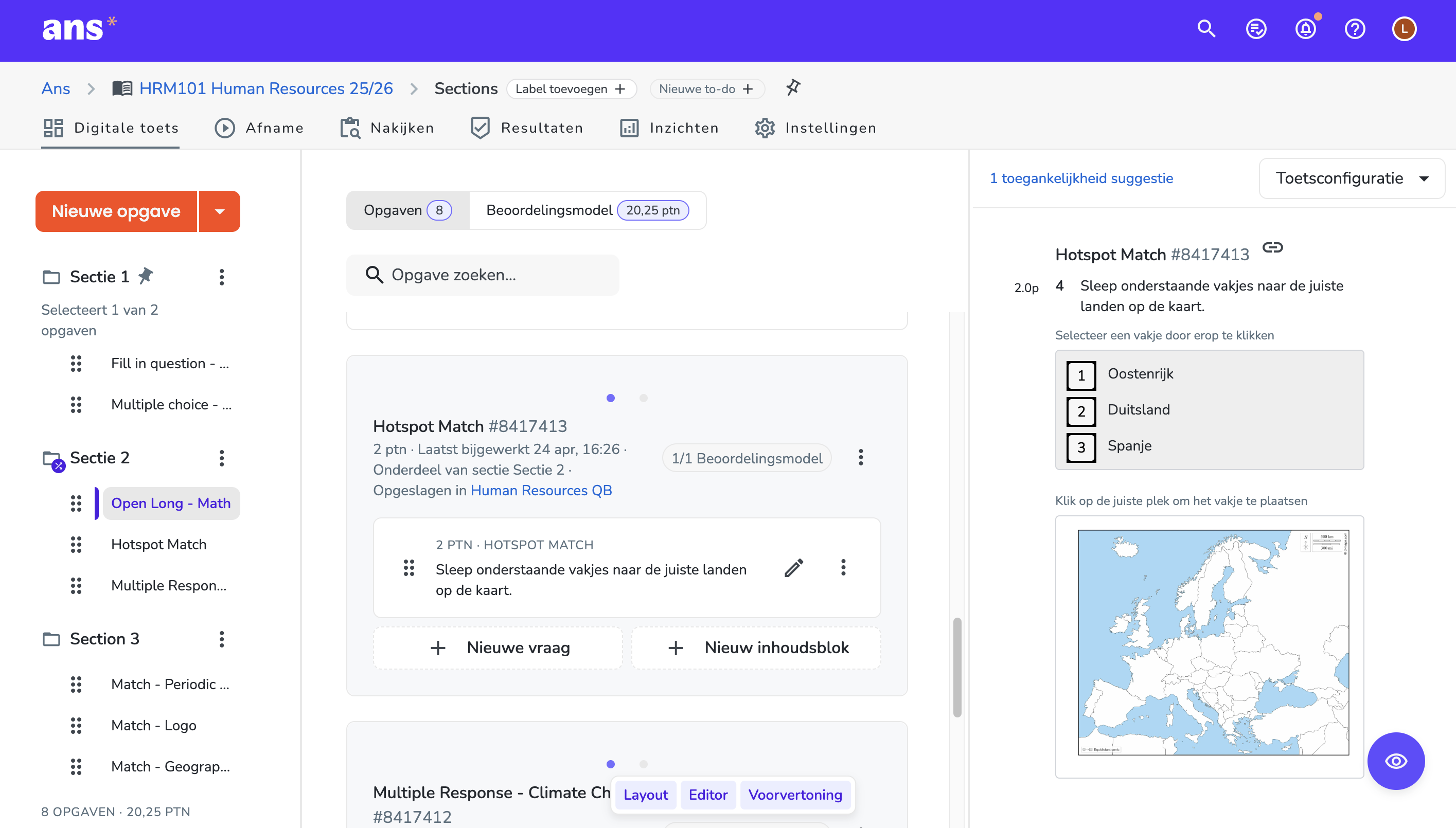
Task: Click the exercise list vertical scrollbar
Action: click(957, 667)
